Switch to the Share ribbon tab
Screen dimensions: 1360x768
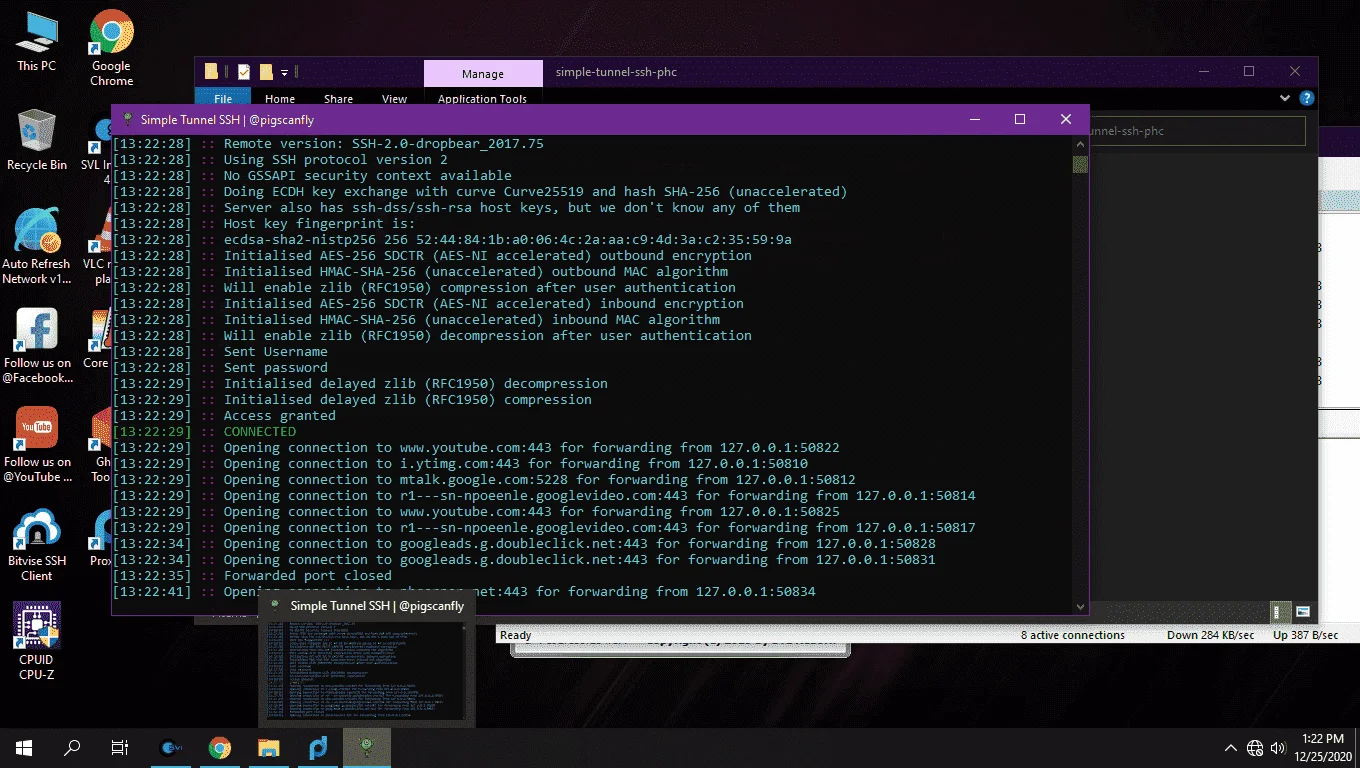338,98
